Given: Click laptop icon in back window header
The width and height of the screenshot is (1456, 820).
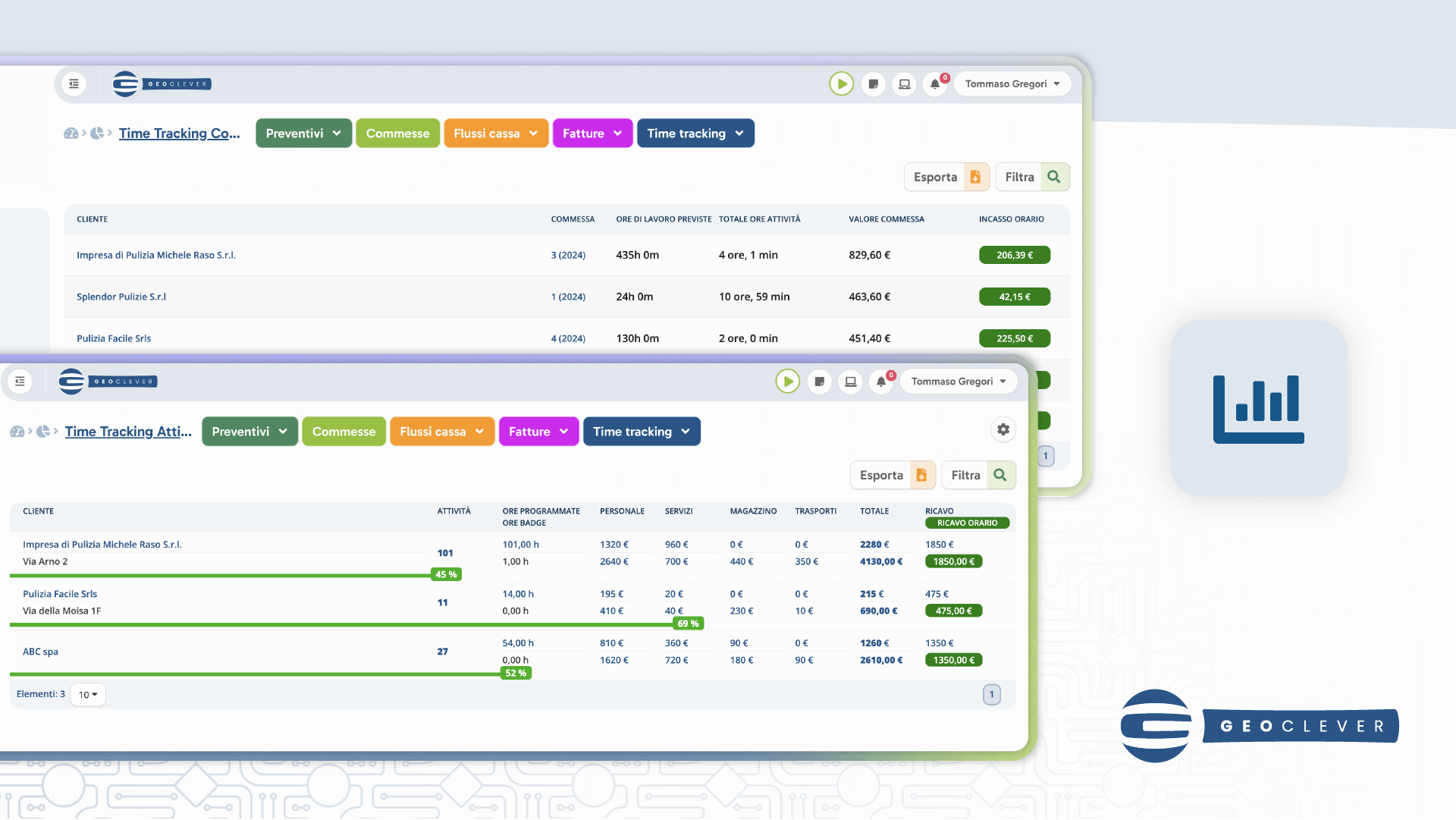Looking at the screenshot, I should tap(904, 84).
